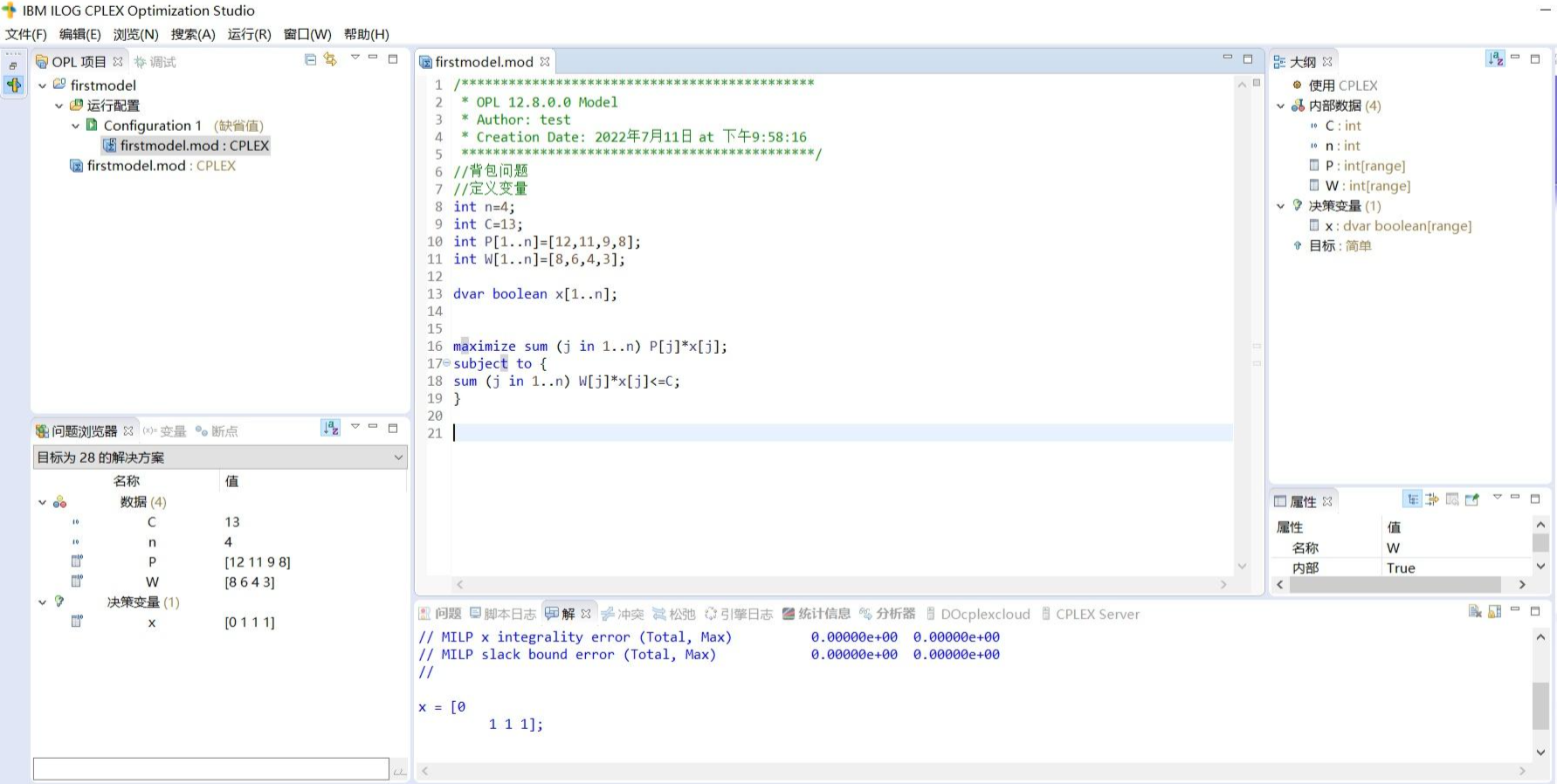Switch to the 调试 debug tab
Image resolution: width=1557 pixels, height=784 pixels.
click(x=155, y=62)
